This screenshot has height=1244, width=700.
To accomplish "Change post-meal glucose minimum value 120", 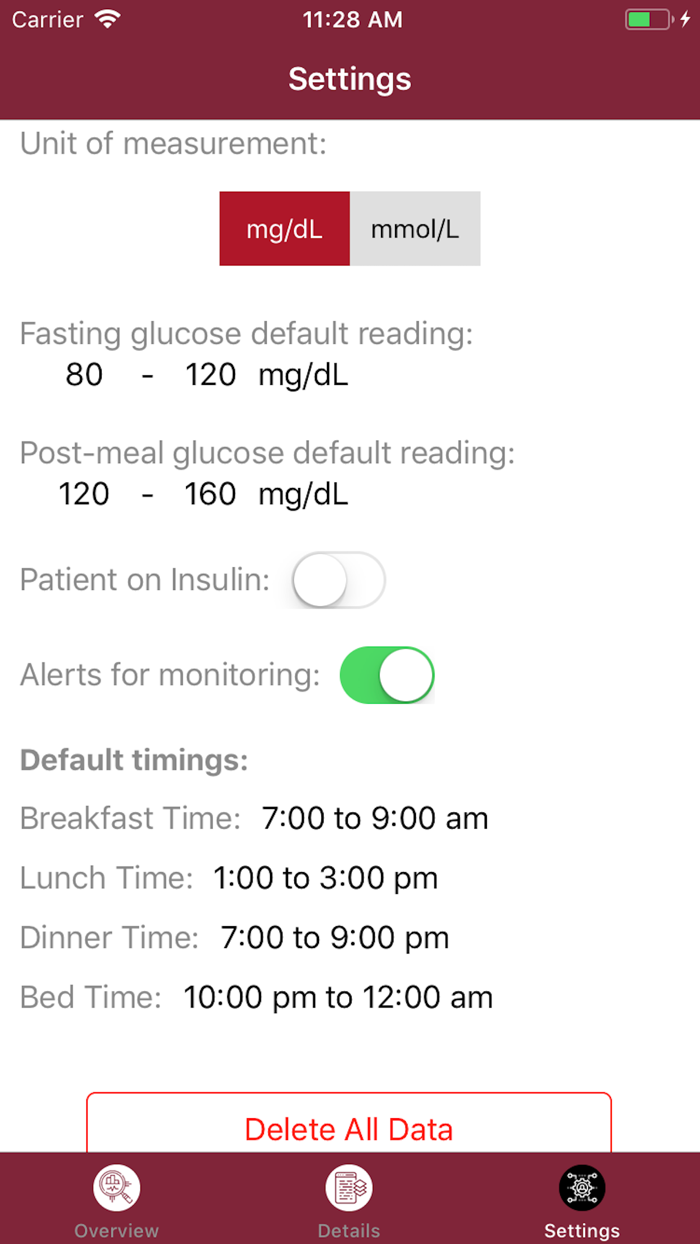I will pyautogui.click(x=85, y=494).
